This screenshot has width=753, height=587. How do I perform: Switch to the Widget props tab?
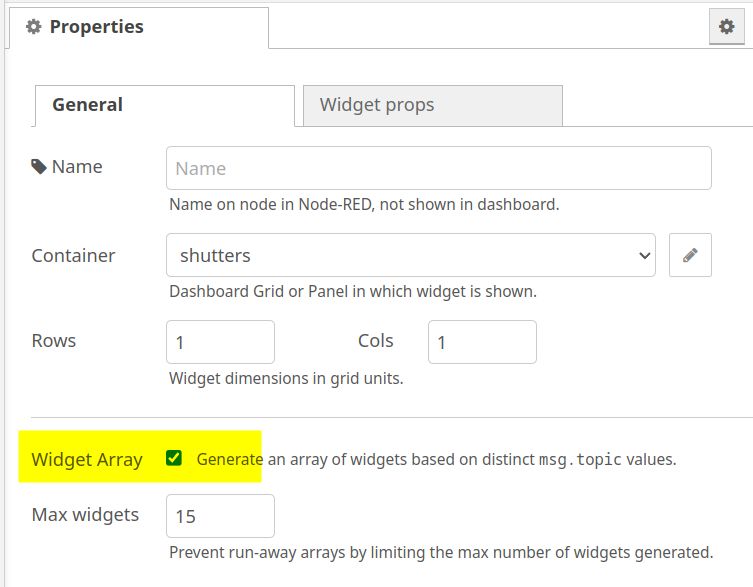click(433, 106)
